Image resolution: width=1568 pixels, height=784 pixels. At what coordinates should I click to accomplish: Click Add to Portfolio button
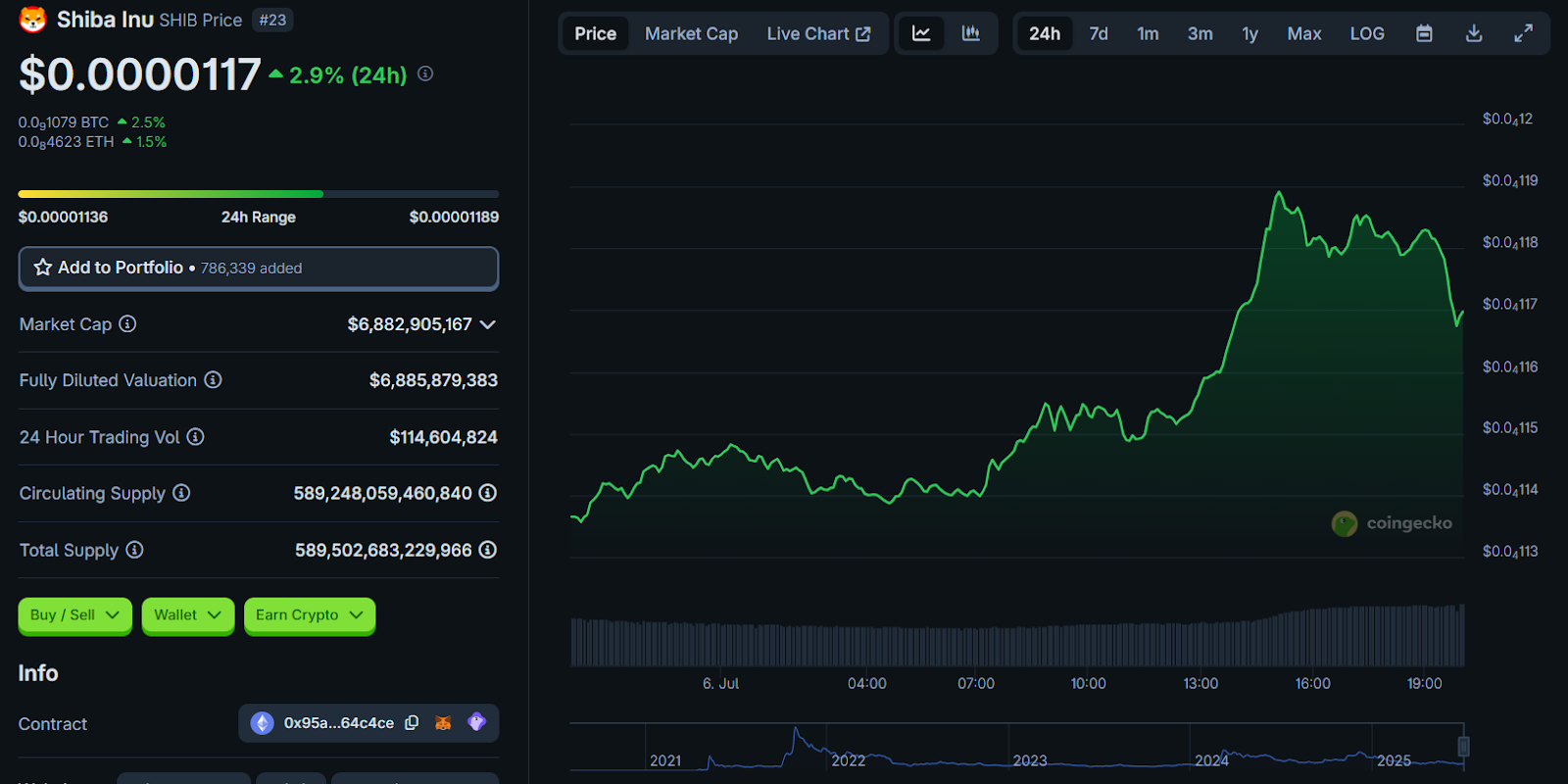[259, 268]
